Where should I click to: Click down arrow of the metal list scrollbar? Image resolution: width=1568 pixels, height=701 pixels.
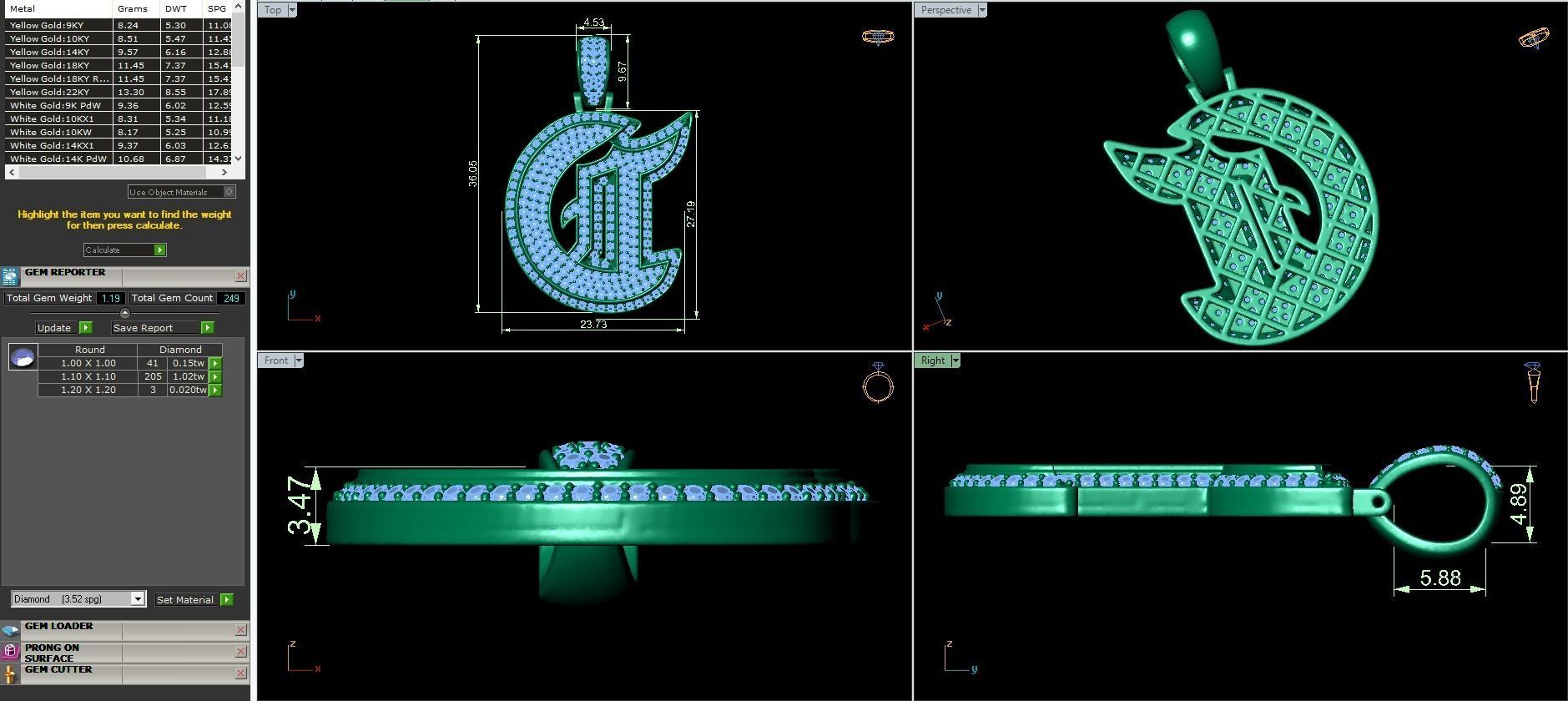coord(239,158)
